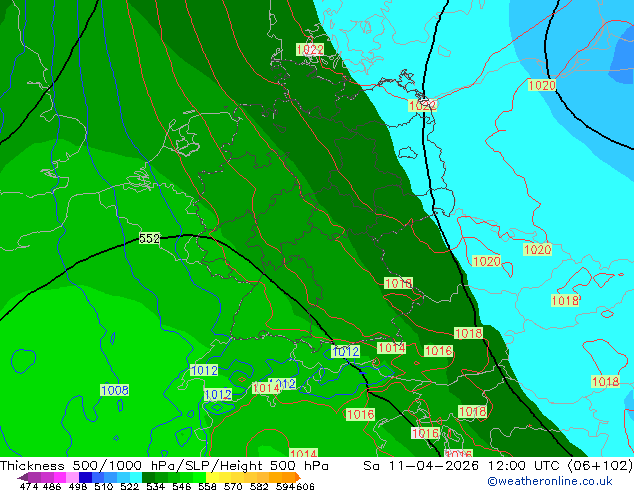
Task: Click legend value 558
Action: (207, 486)
